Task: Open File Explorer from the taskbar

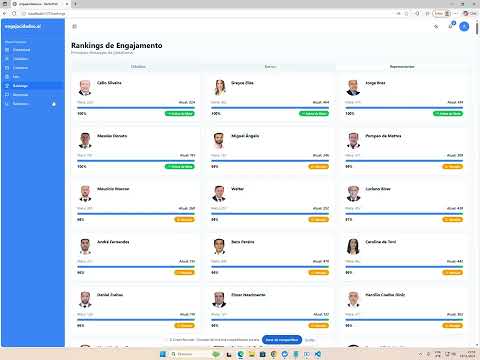Action: (x=252, y=354)
